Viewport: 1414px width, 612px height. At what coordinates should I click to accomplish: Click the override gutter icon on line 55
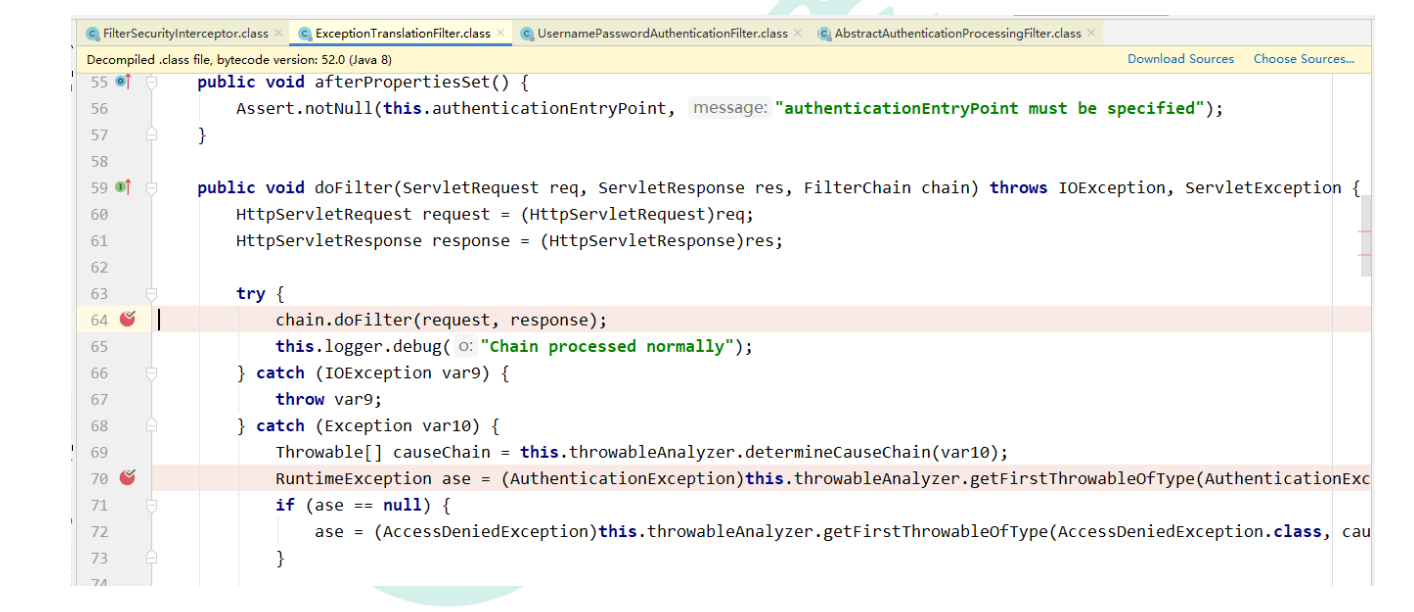tap(123, 81)
